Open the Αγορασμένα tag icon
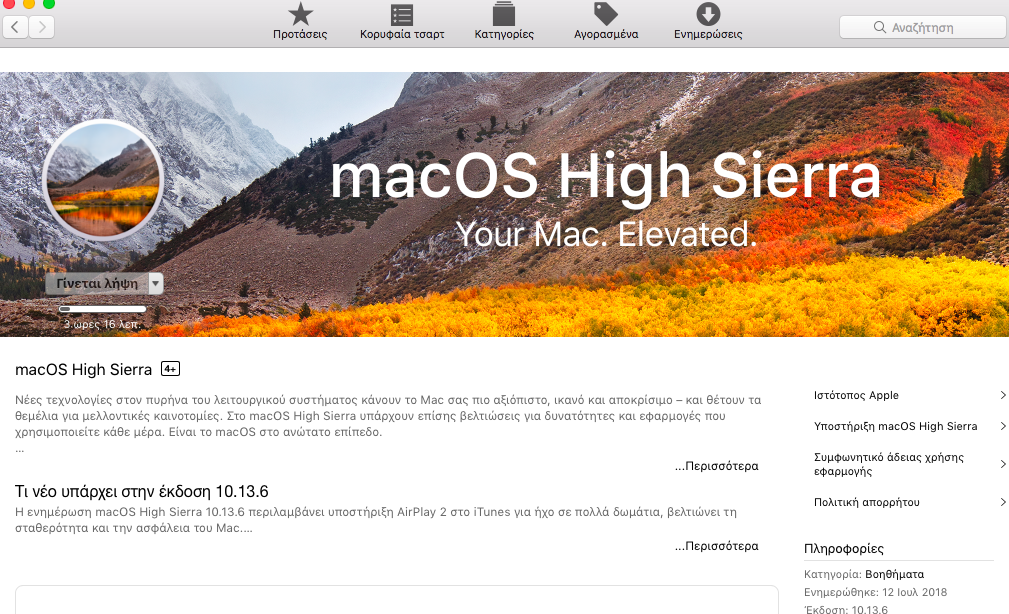The width and height of the screenshot is (1009, 614). tap(606, 14)
